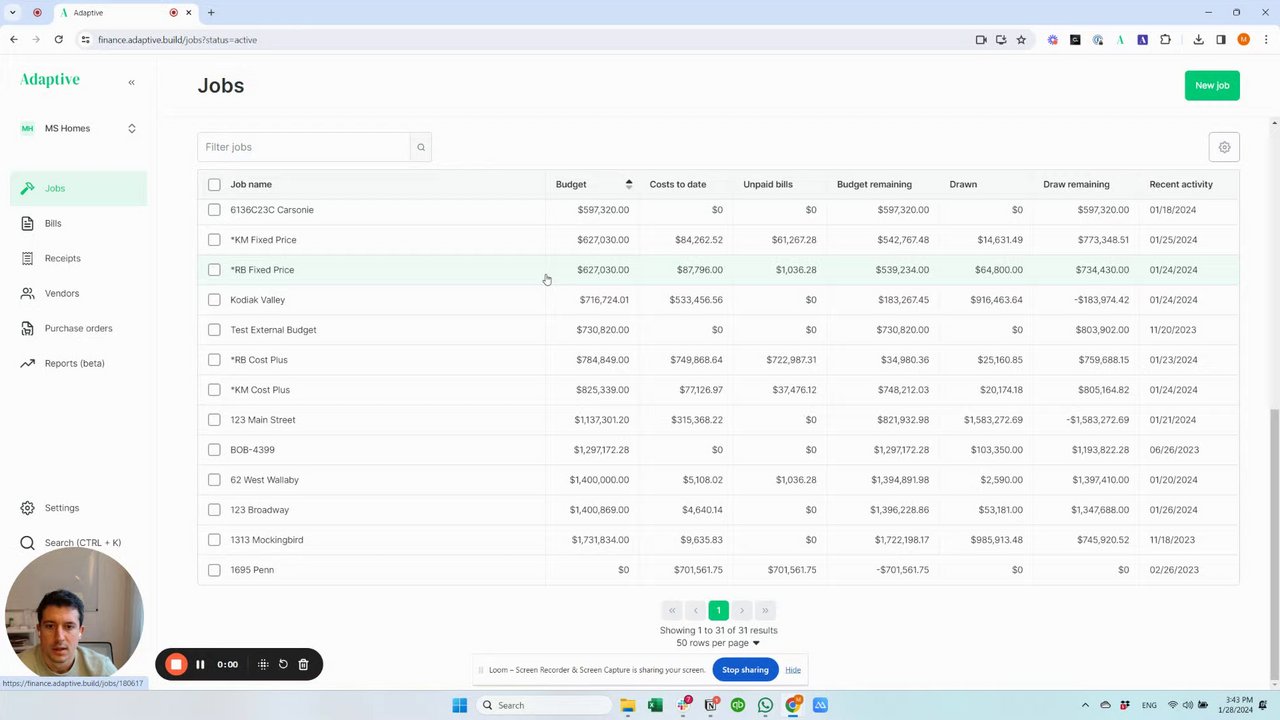Go to next results page
1280x720 pixels.
pos(741,610)
